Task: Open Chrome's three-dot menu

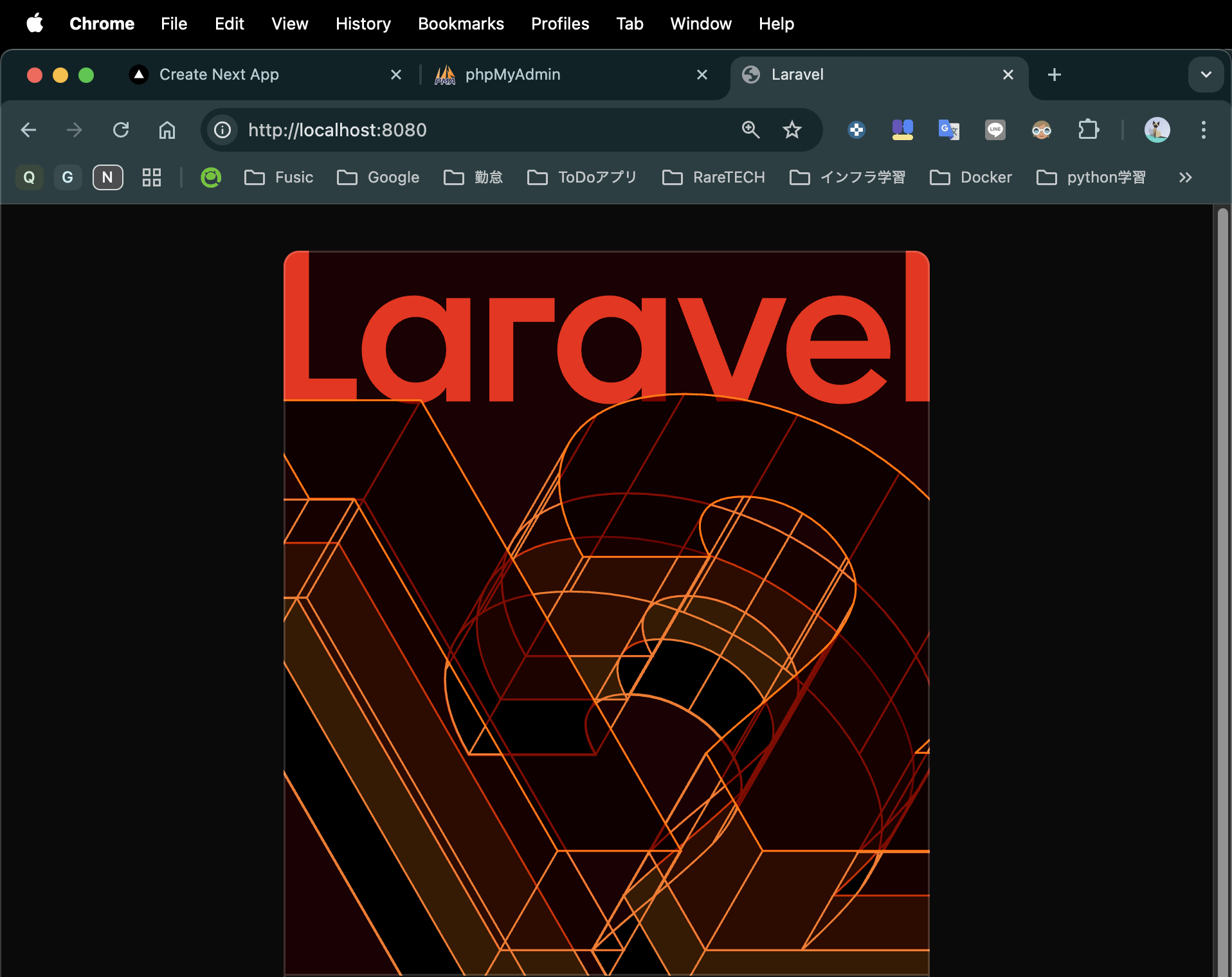Action: tap(1204, 130)
